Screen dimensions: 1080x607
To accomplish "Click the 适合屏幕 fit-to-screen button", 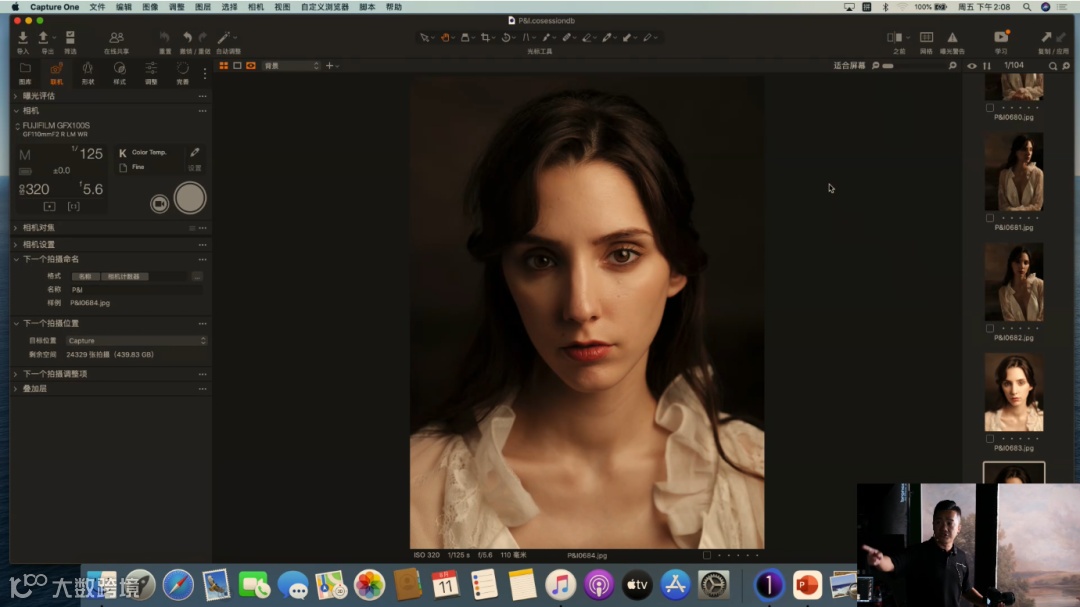I will pos(849,66).
